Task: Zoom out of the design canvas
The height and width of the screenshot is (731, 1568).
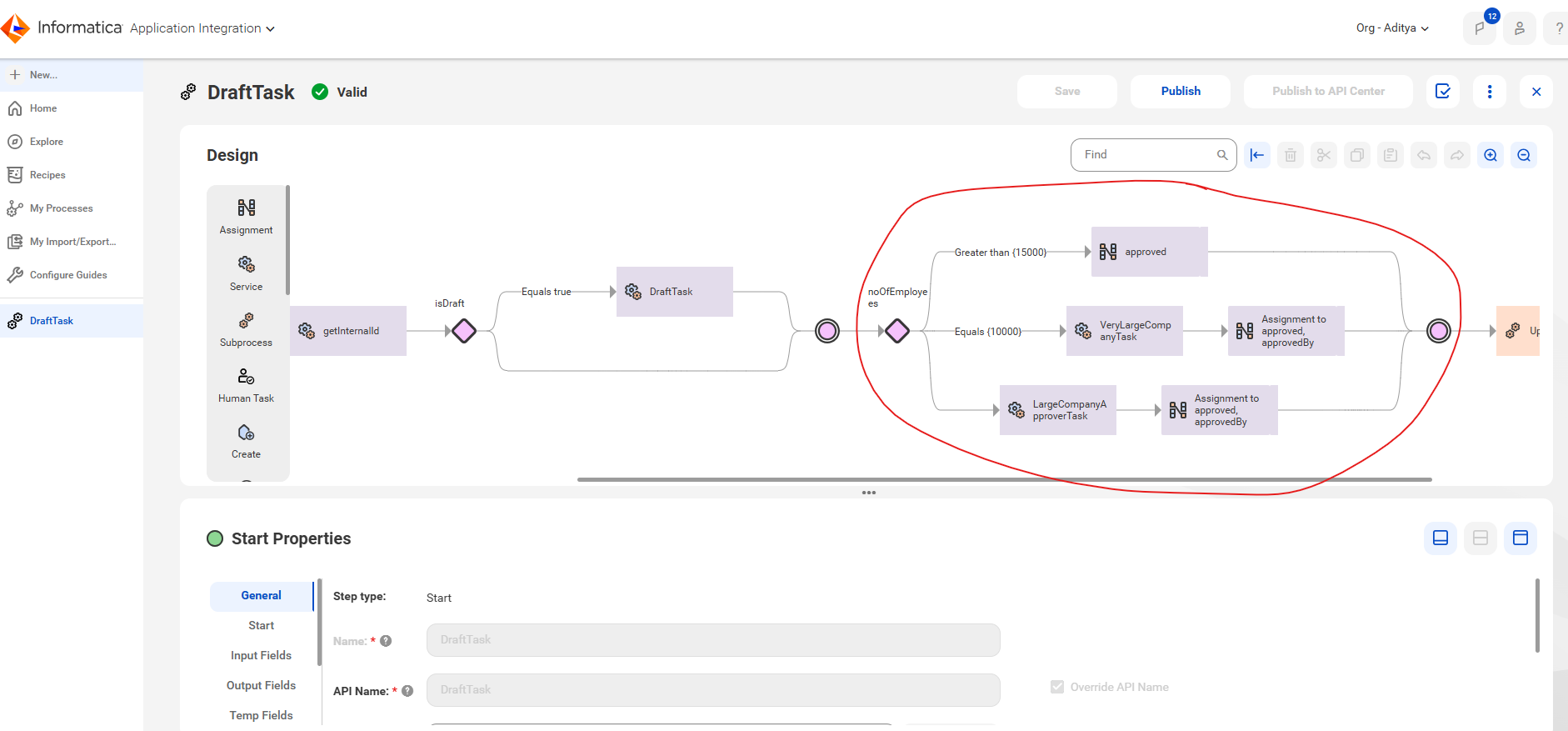Action: pyautogui.click(x=1524, y=155)
